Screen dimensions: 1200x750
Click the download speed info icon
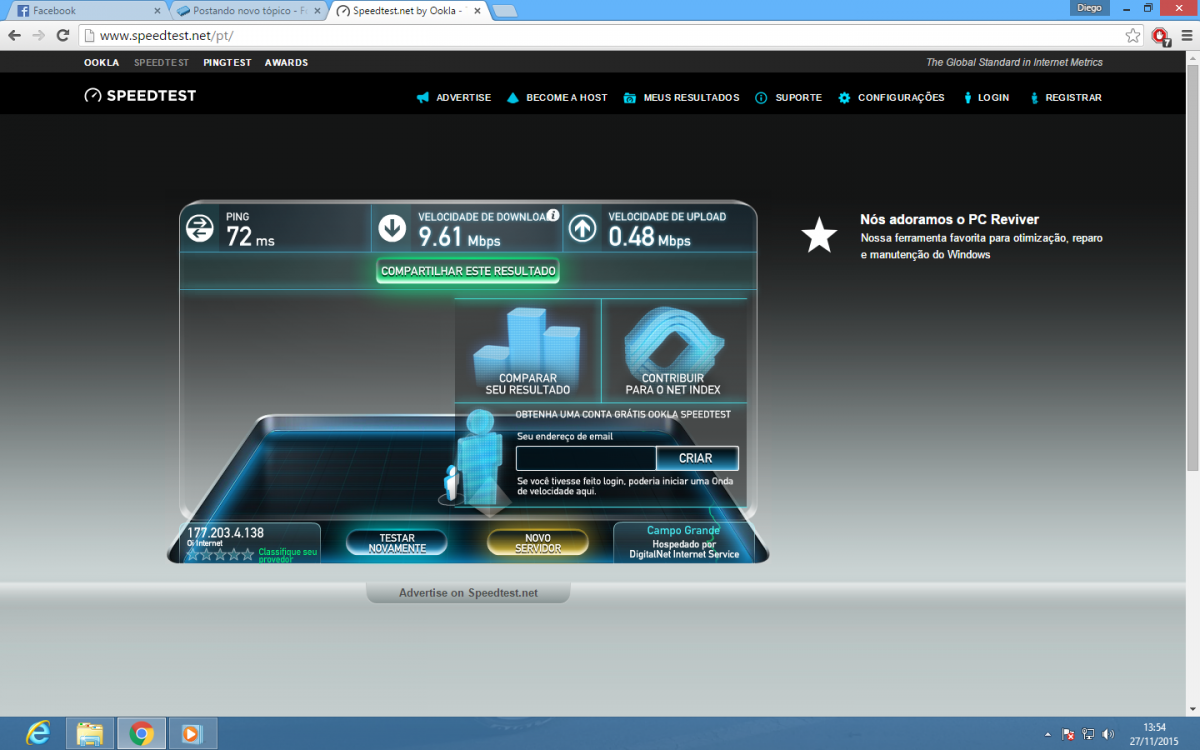click(x=552, y=215)
